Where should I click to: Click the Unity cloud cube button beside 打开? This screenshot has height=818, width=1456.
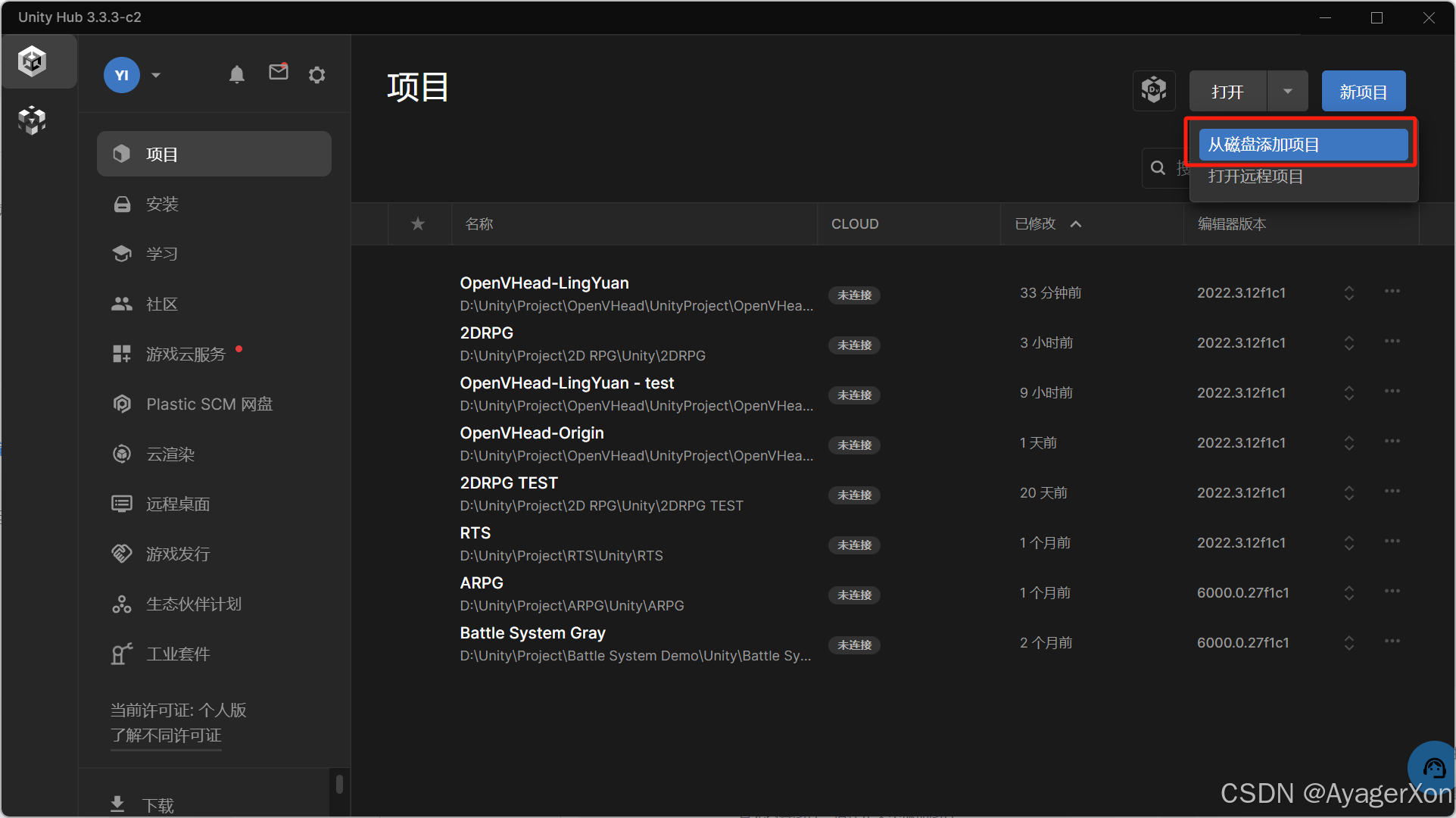(x=1154, y=91)
